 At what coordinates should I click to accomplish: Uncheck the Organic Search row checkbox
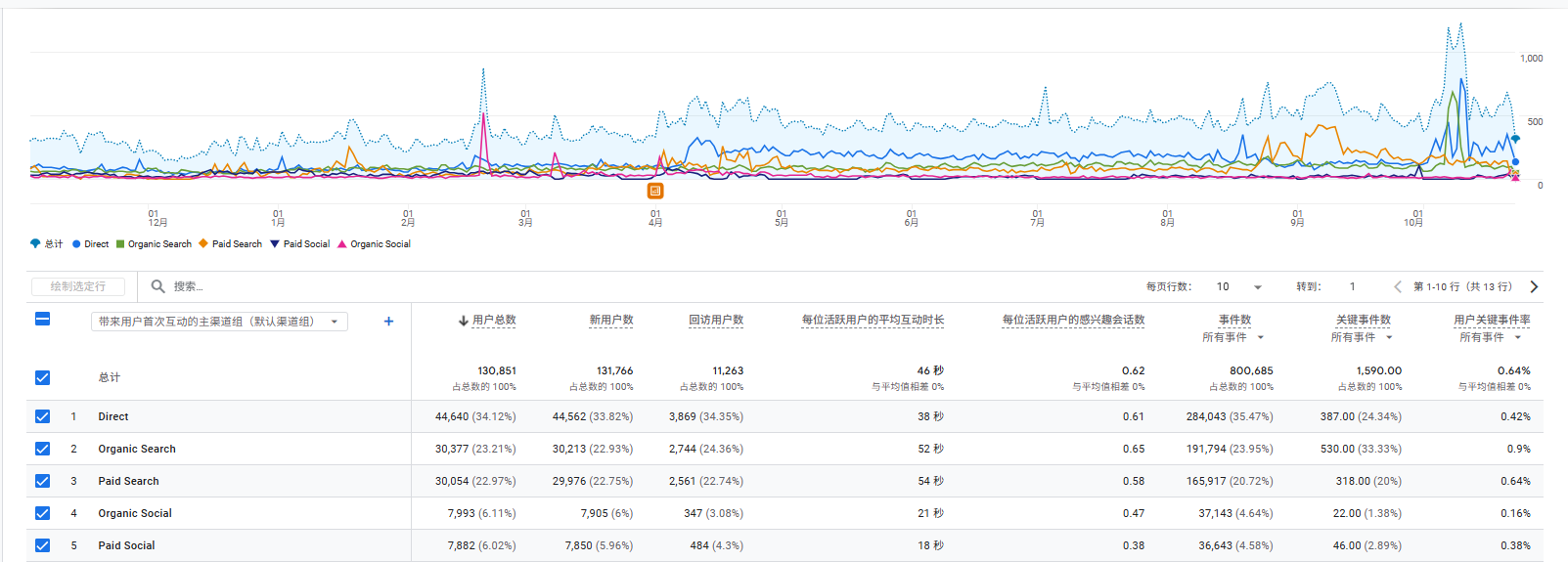42,449
